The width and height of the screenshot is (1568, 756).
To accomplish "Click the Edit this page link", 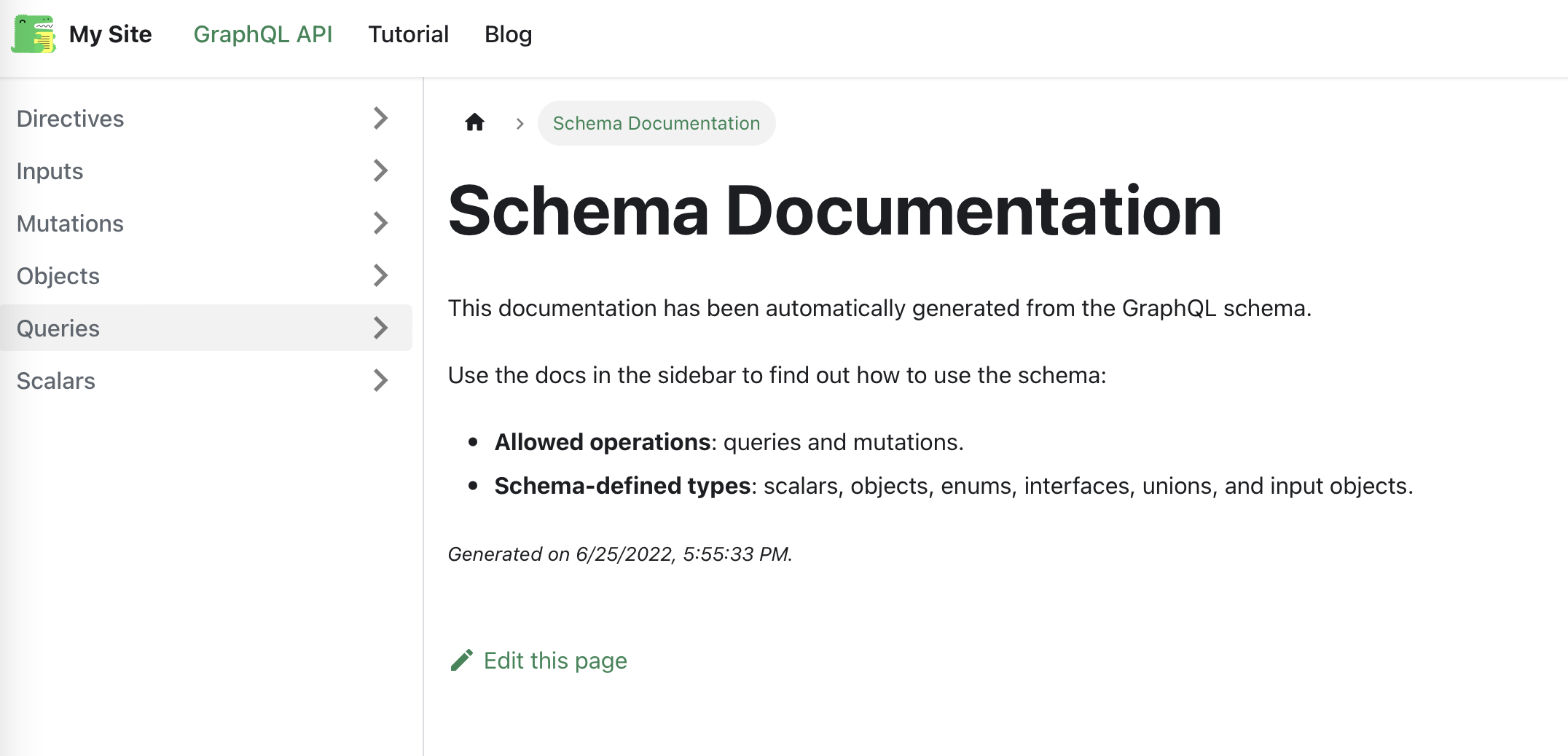I will [555, 660].
